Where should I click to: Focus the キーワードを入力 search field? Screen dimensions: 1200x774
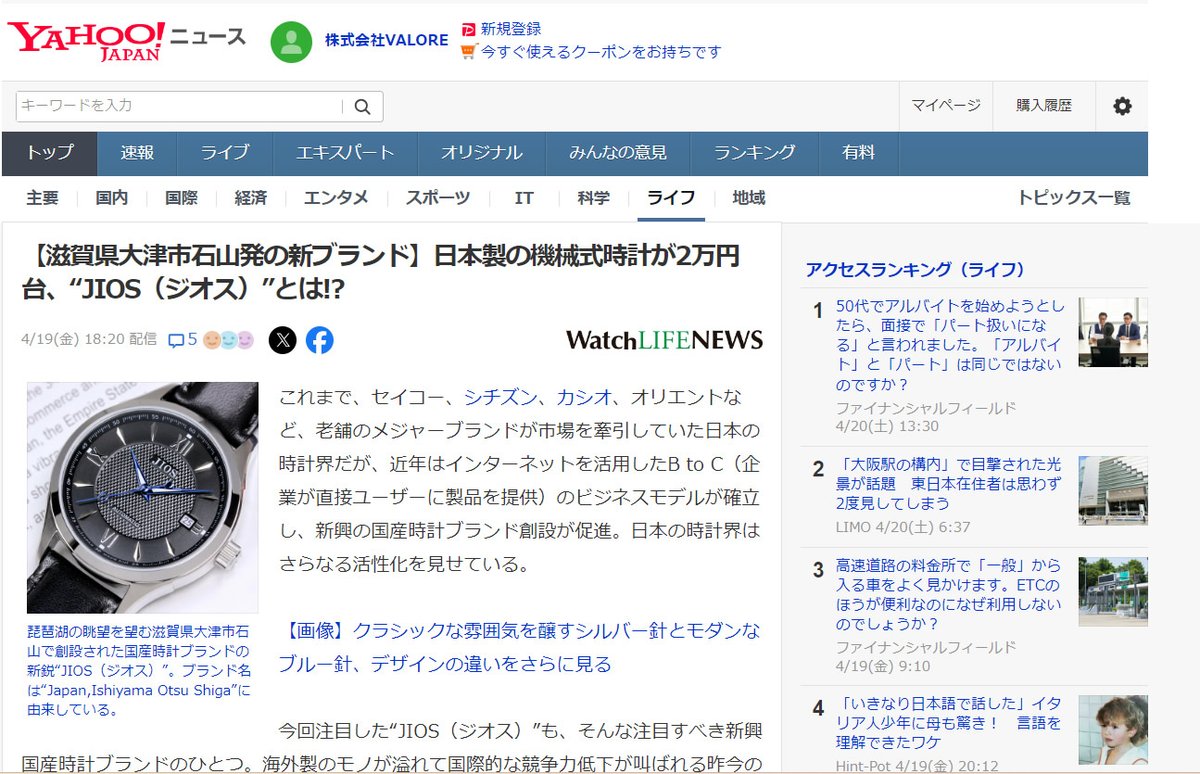click(180, 107)
